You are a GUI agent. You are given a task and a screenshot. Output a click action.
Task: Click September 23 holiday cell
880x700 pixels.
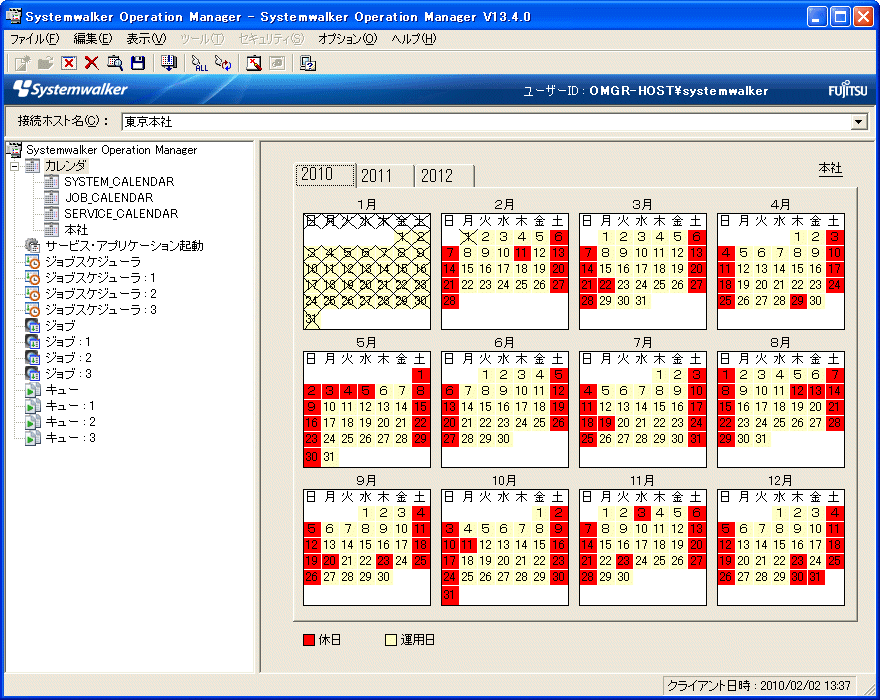(x=384, y=561)
